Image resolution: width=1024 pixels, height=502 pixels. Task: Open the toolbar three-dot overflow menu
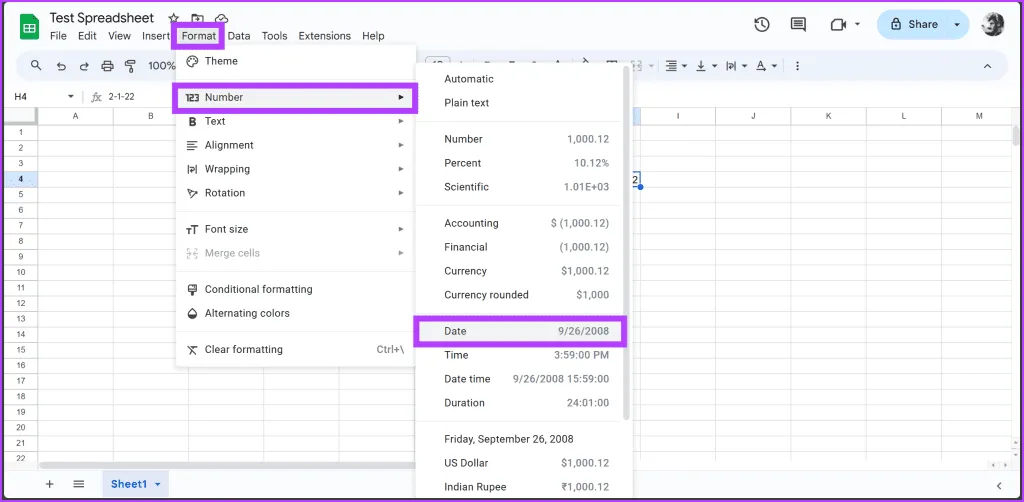(797, 66)
